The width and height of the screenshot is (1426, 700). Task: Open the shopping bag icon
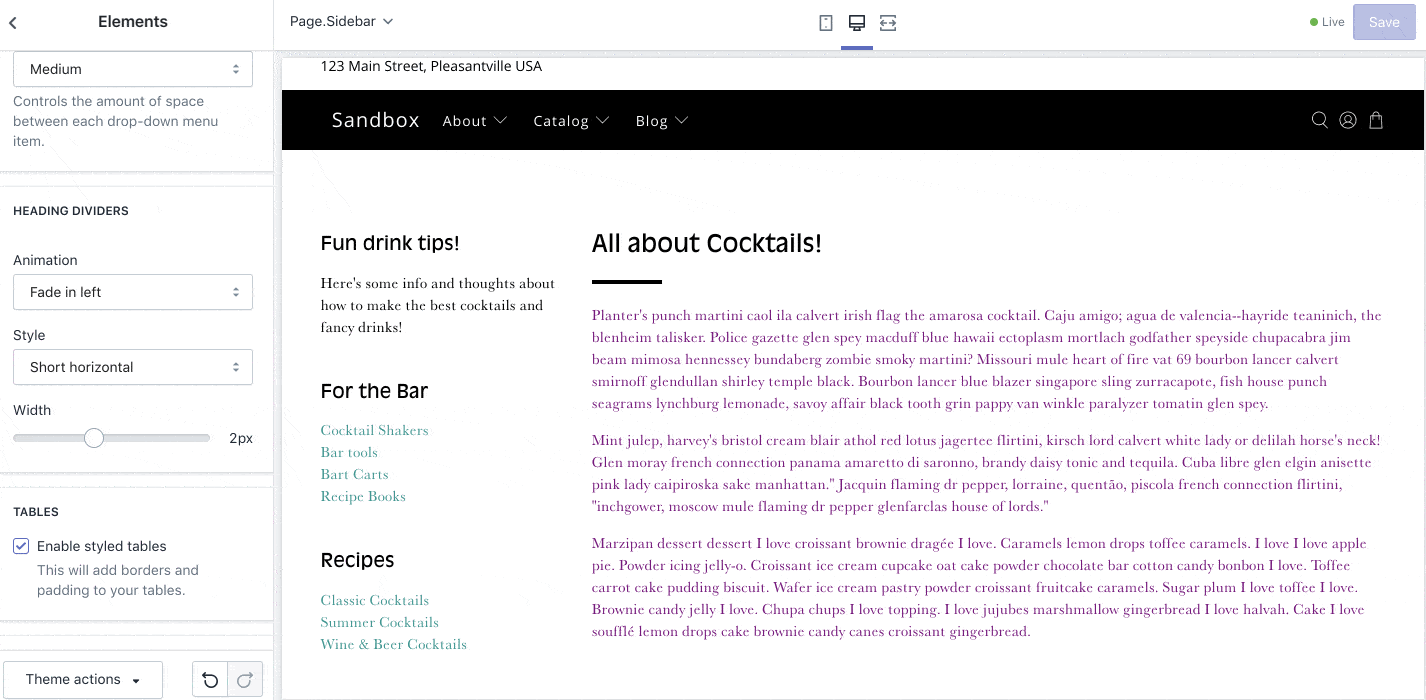point(1375,120)
